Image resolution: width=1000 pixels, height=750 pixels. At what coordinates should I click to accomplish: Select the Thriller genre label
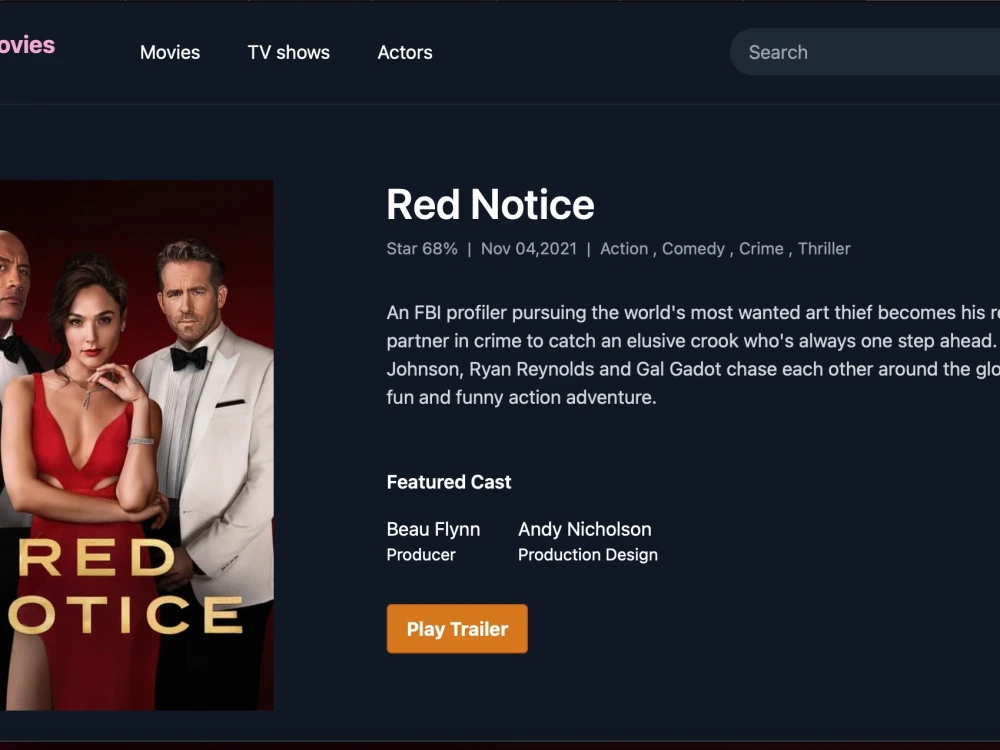pyautogui.click(x=824, y=249)
